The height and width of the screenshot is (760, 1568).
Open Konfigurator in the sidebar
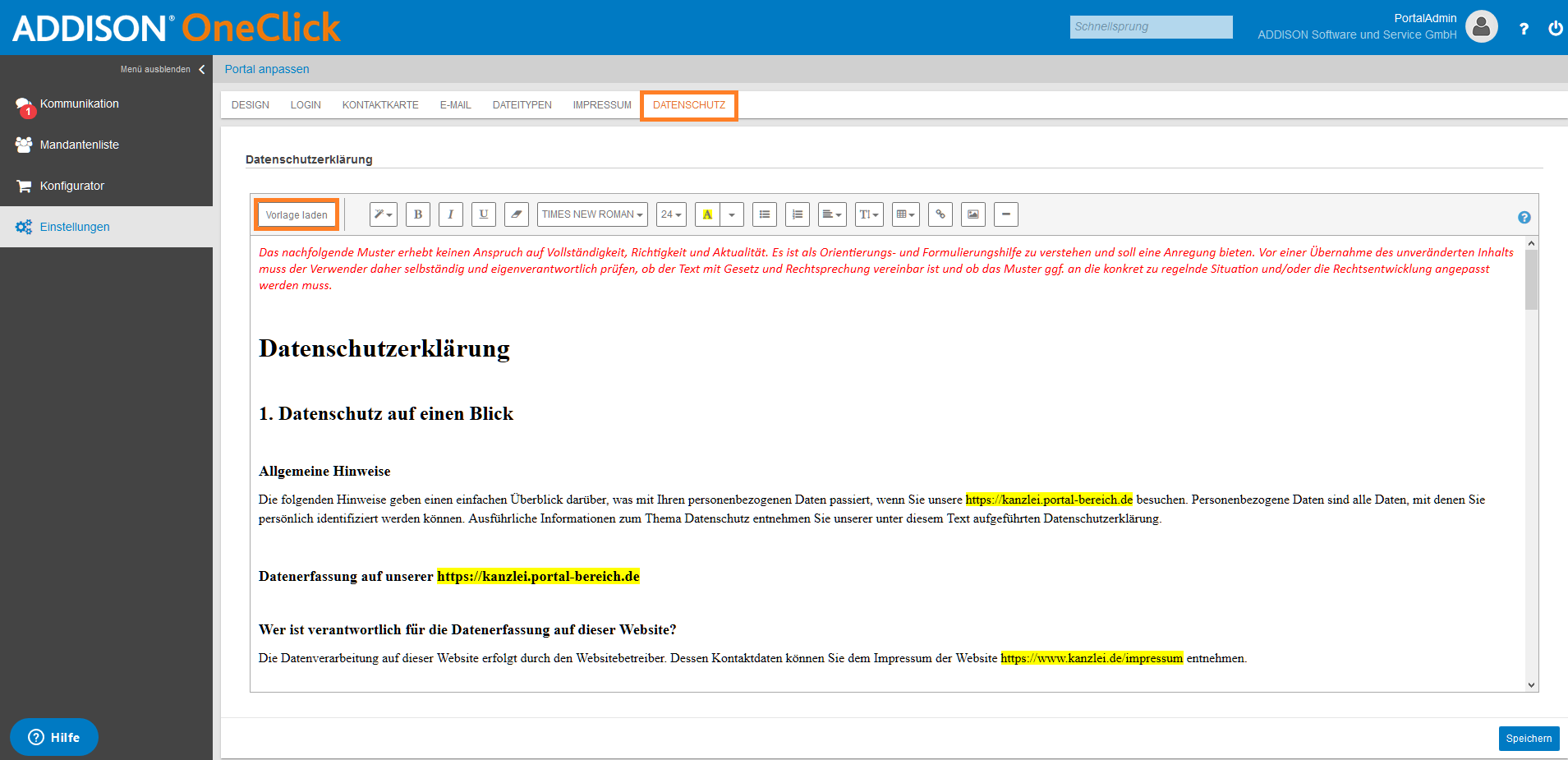pos(106,186)
